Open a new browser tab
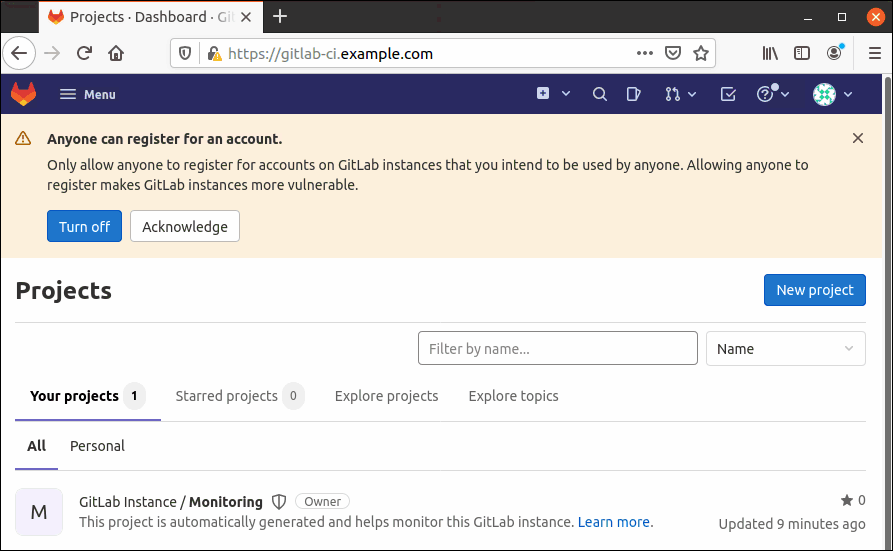The height and width of the screenshot is (551, 893). point(280,17)
